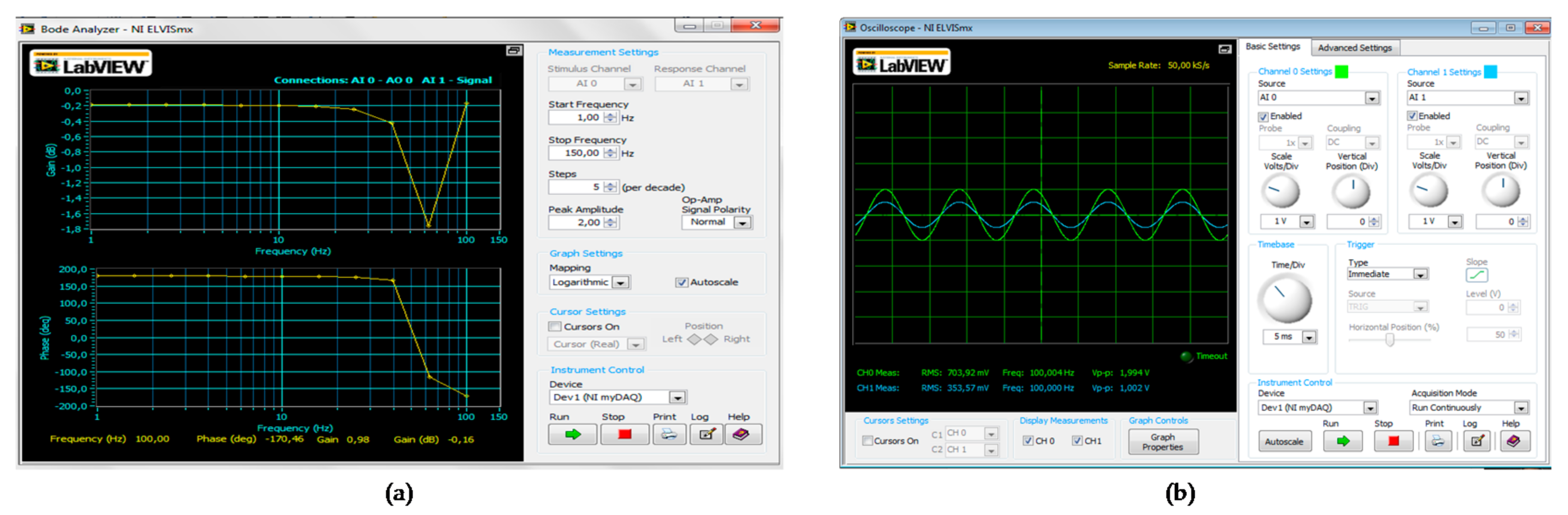Open Graph Properties

(1163, 442)
